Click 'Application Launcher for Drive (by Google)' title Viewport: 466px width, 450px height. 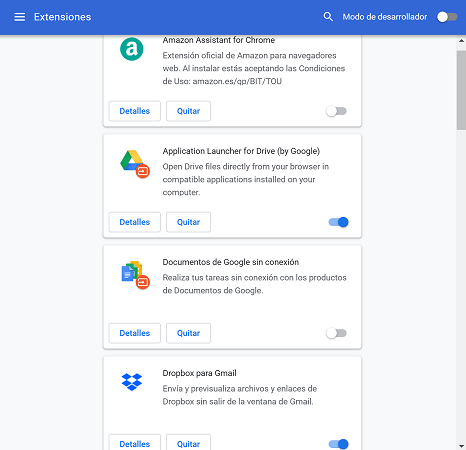[x=241, y=151]
